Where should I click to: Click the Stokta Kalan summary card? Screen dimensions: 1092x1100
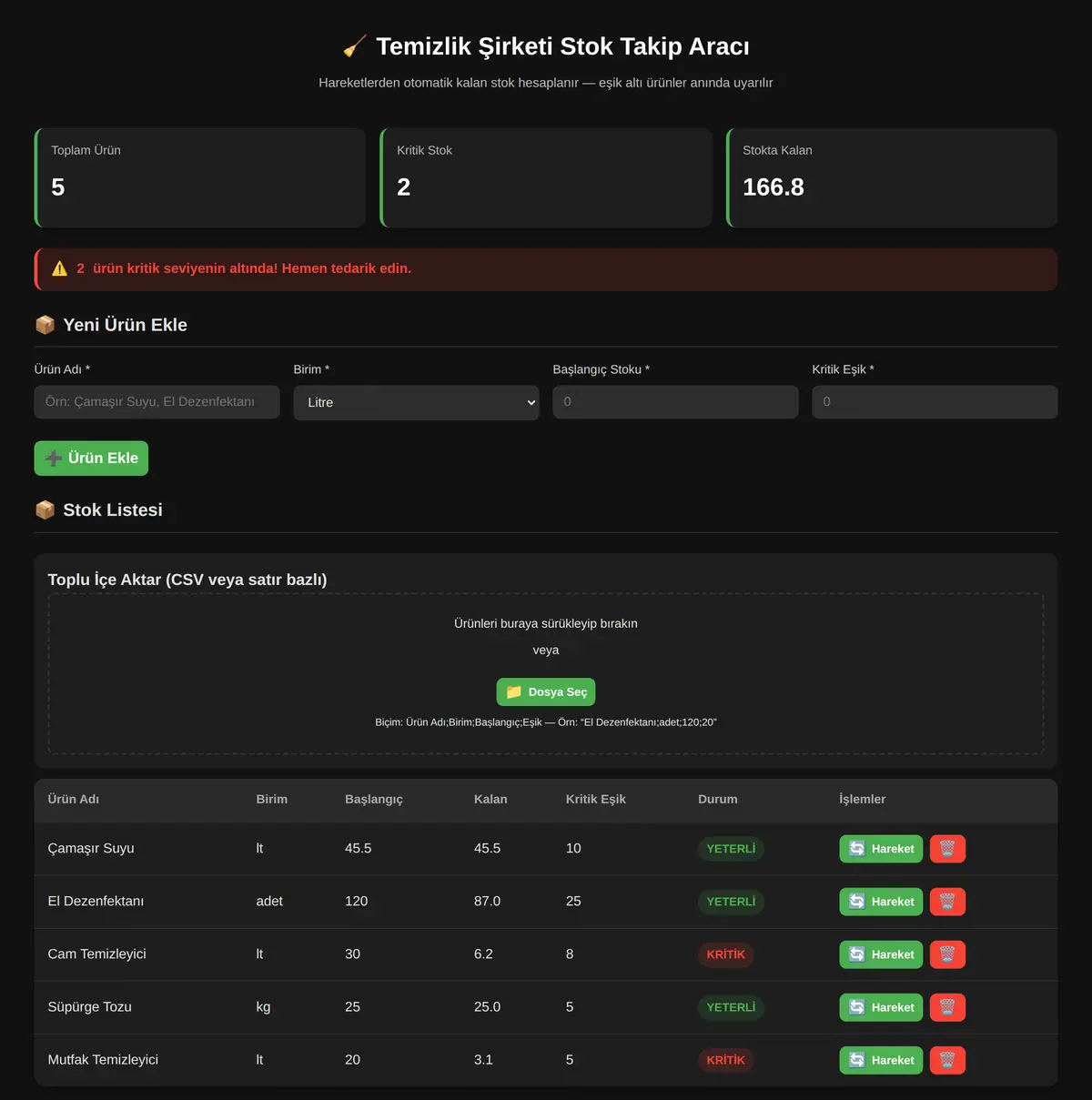(x=892, y=177)
